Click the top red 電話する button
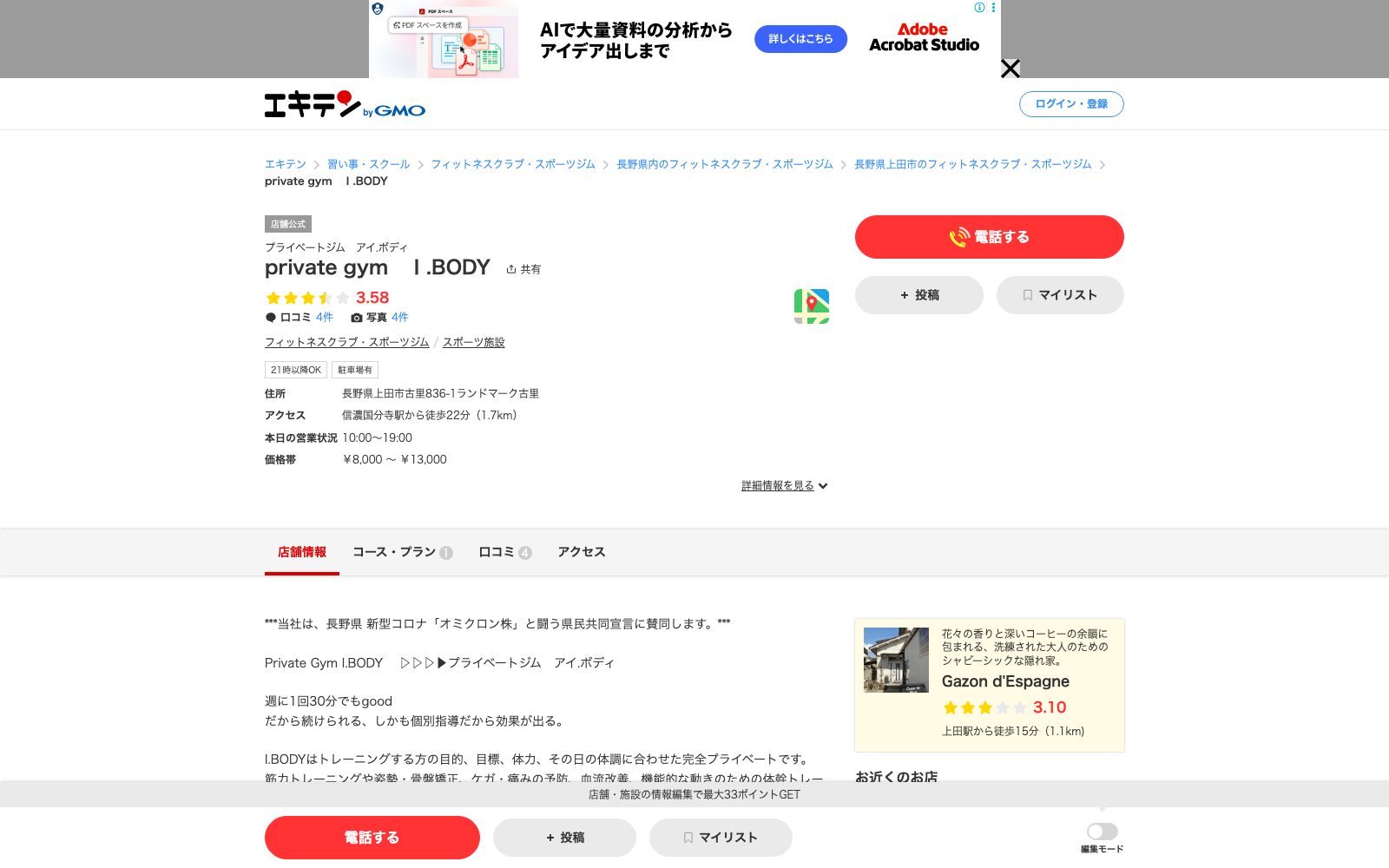Screen dimensions: 1389x868 coord(990,237)
